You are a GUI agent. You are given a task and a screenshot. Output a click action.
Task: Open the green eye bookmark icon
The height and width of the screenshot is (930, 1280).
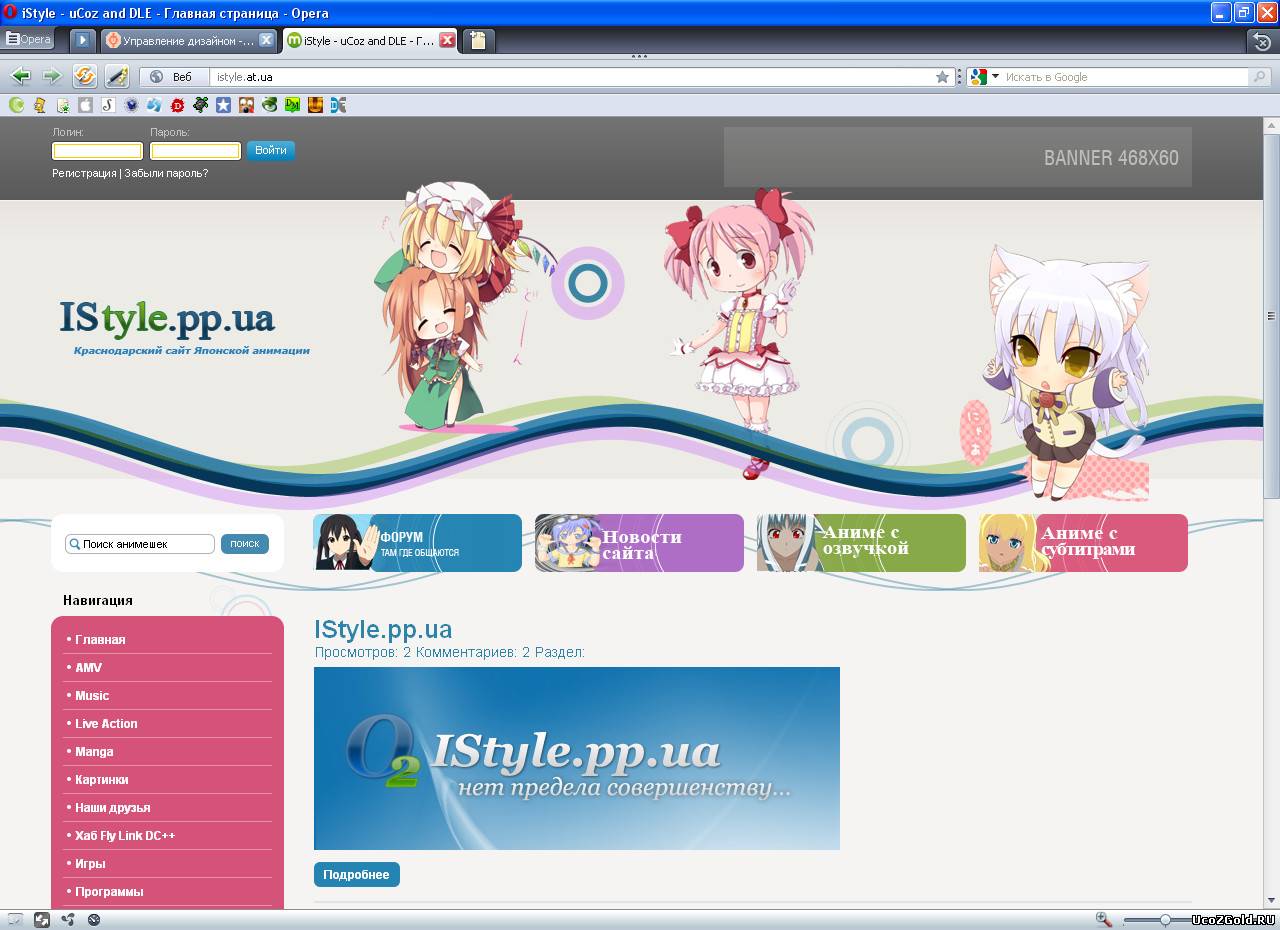pyautogui.click(x=270, y=104)
